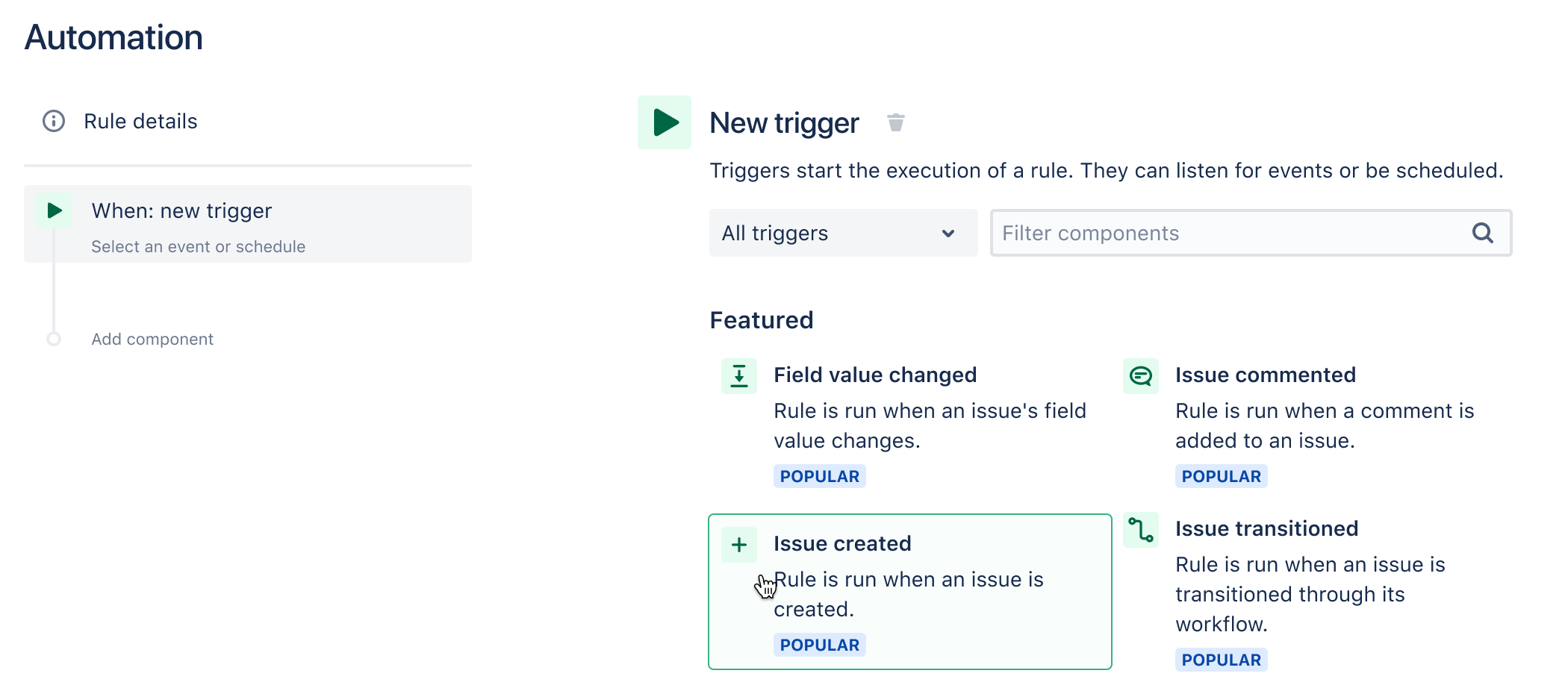Select the Issue created trigger card
1568x691 pixels.
[910, 592]
